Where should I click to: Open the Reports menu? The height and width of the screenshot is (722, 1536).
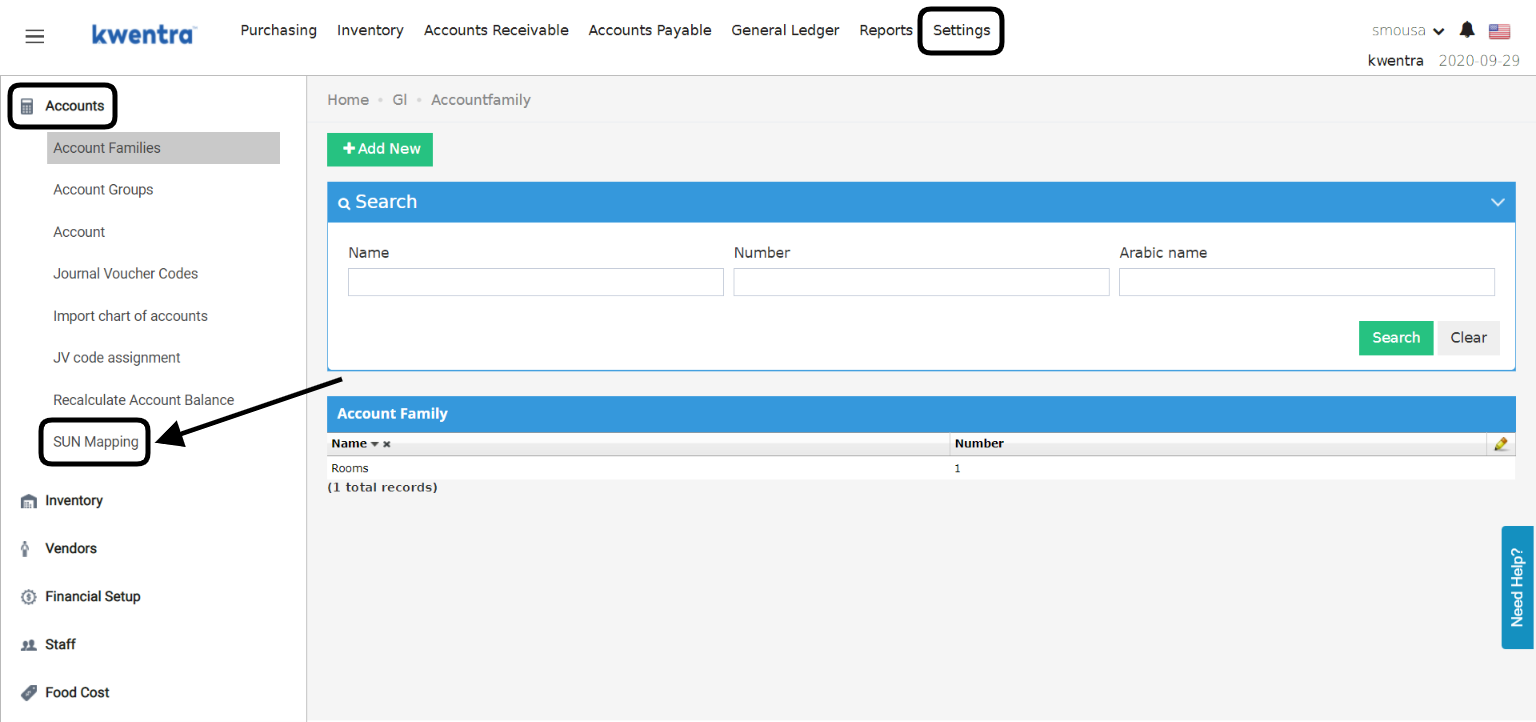tap(886, 30)
